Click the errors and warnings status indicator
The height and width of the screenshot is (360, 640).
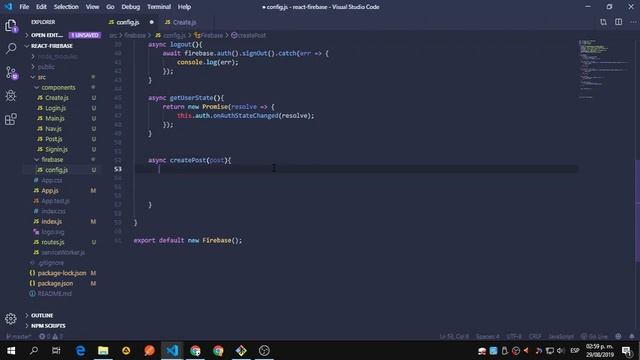pos(51,336)
